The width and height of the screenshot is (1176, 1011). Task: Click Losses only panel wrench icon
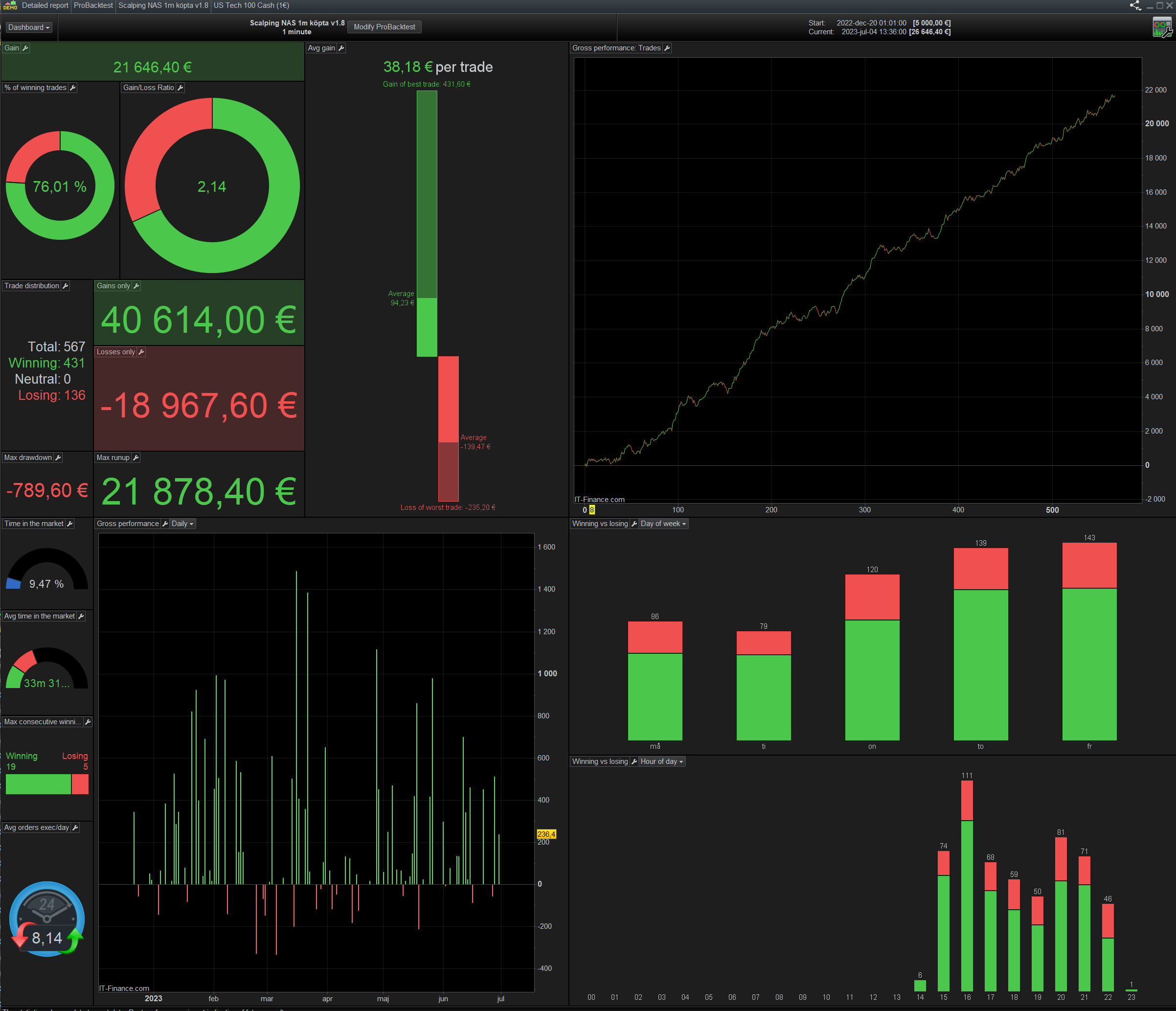pyautogui.click(x=141, y=352)
